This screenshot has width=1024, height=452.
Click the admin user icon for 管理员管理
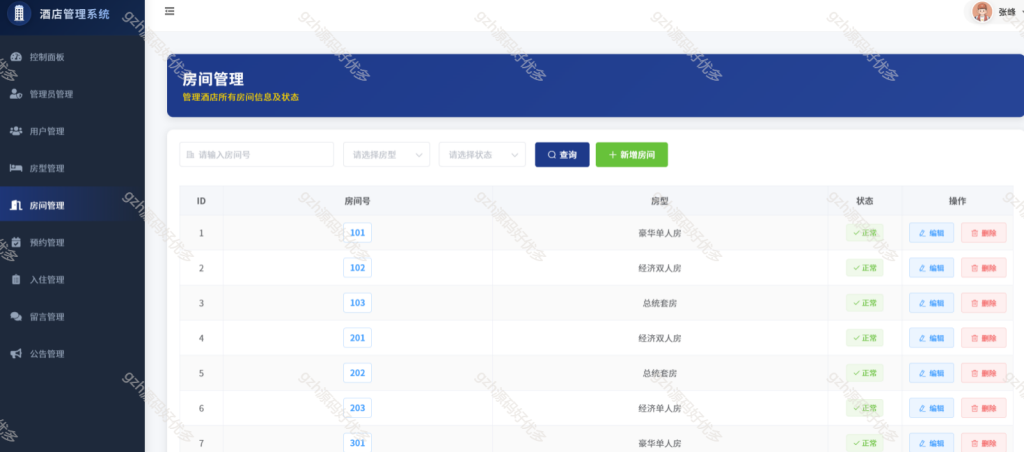click(16, 94)
